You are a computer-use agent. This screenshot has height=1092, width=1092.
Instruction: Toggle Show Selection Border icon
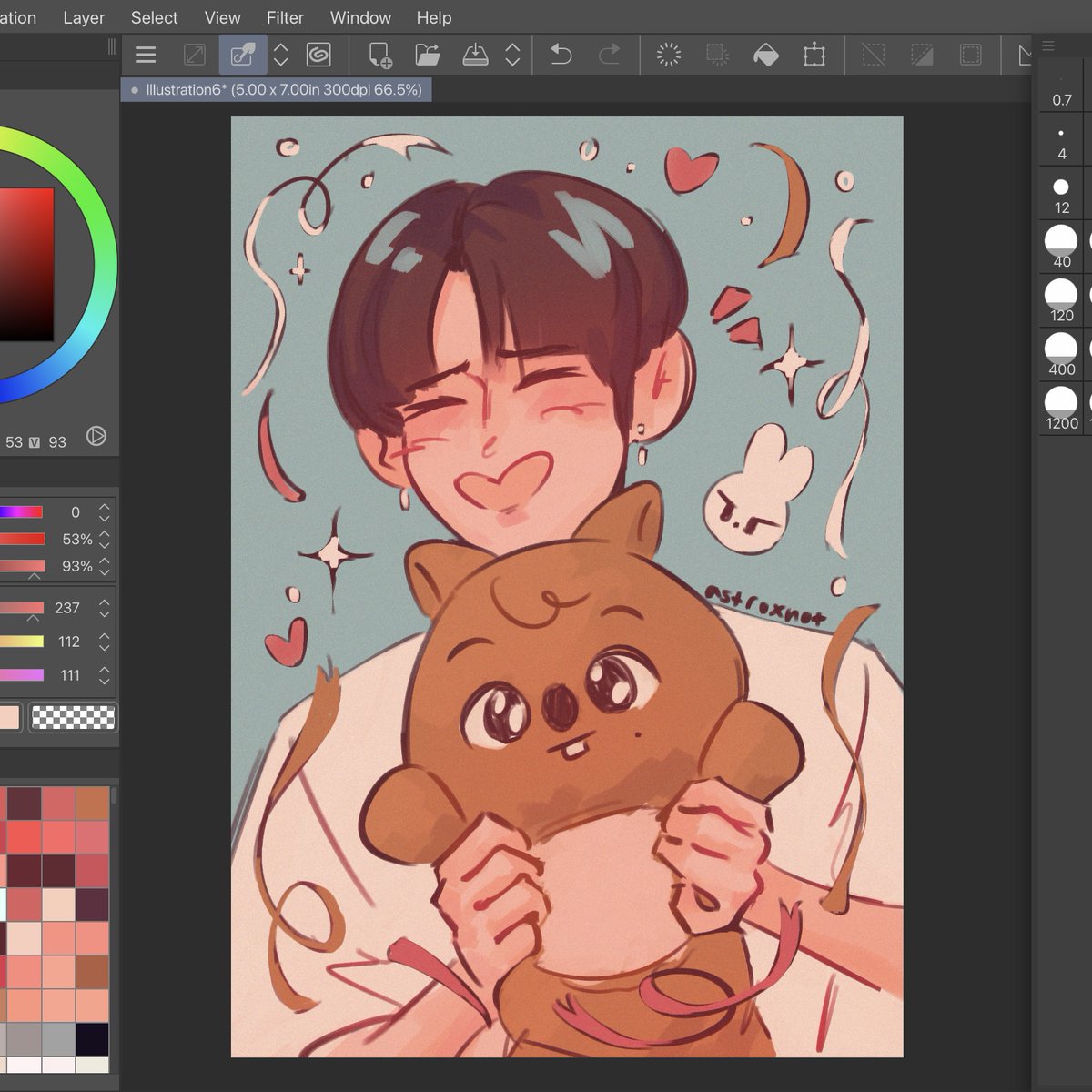(971, 55)
